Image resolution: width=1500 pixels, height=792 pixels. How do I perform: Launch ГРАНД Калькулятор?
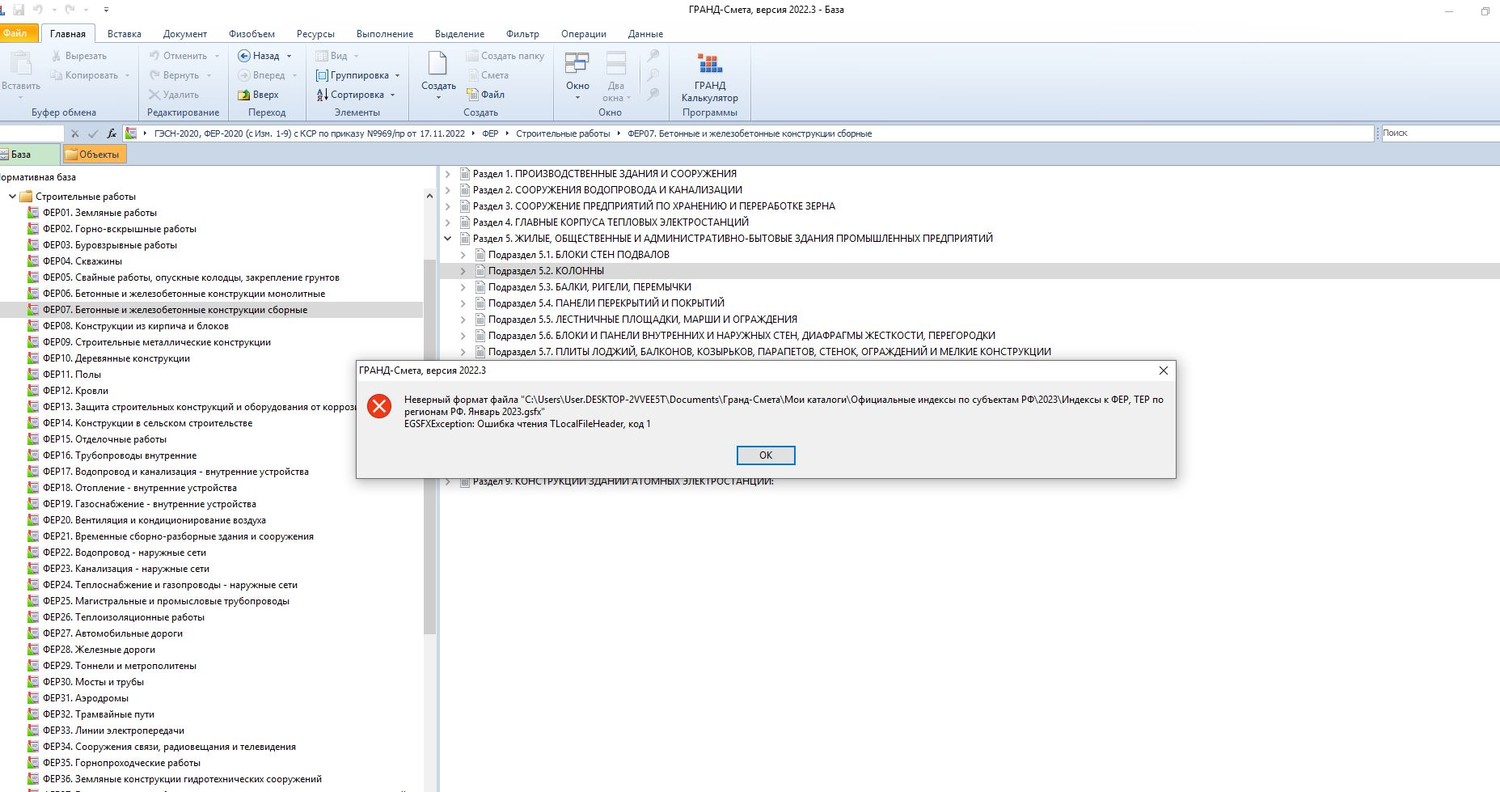(x=710, y=77)
